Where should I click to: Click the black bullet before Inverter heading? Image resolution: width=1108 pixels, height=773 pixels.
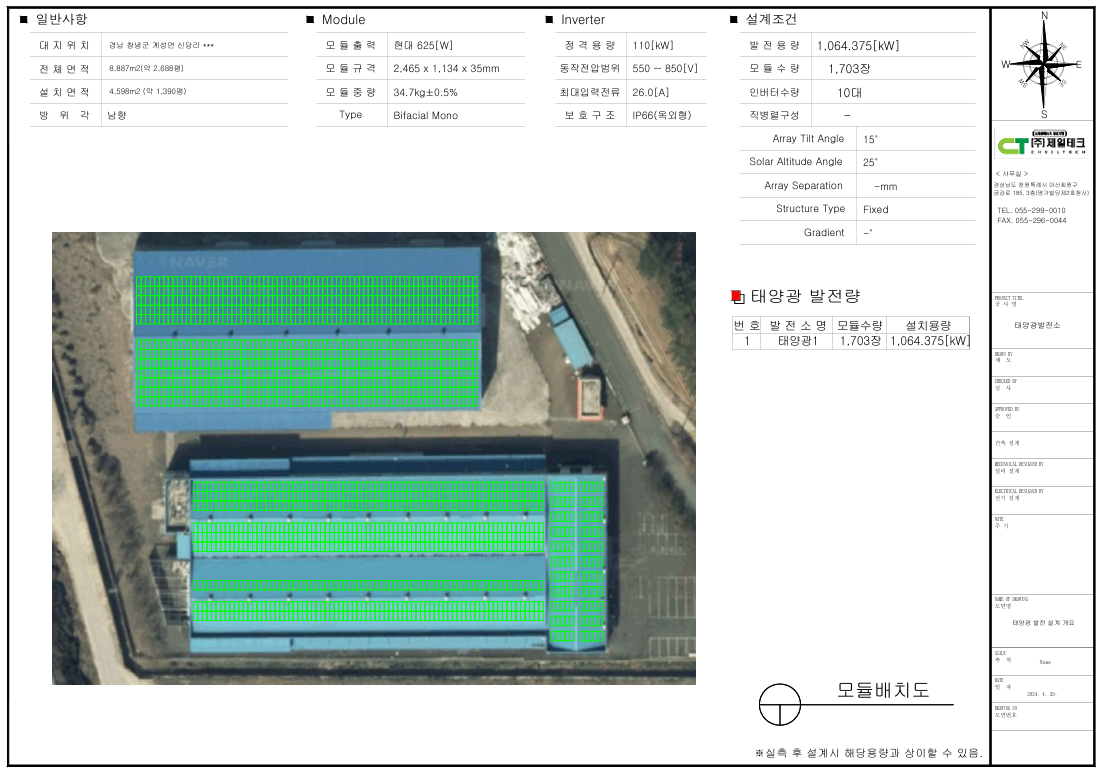pyautogui.click(x=549, y=20)
